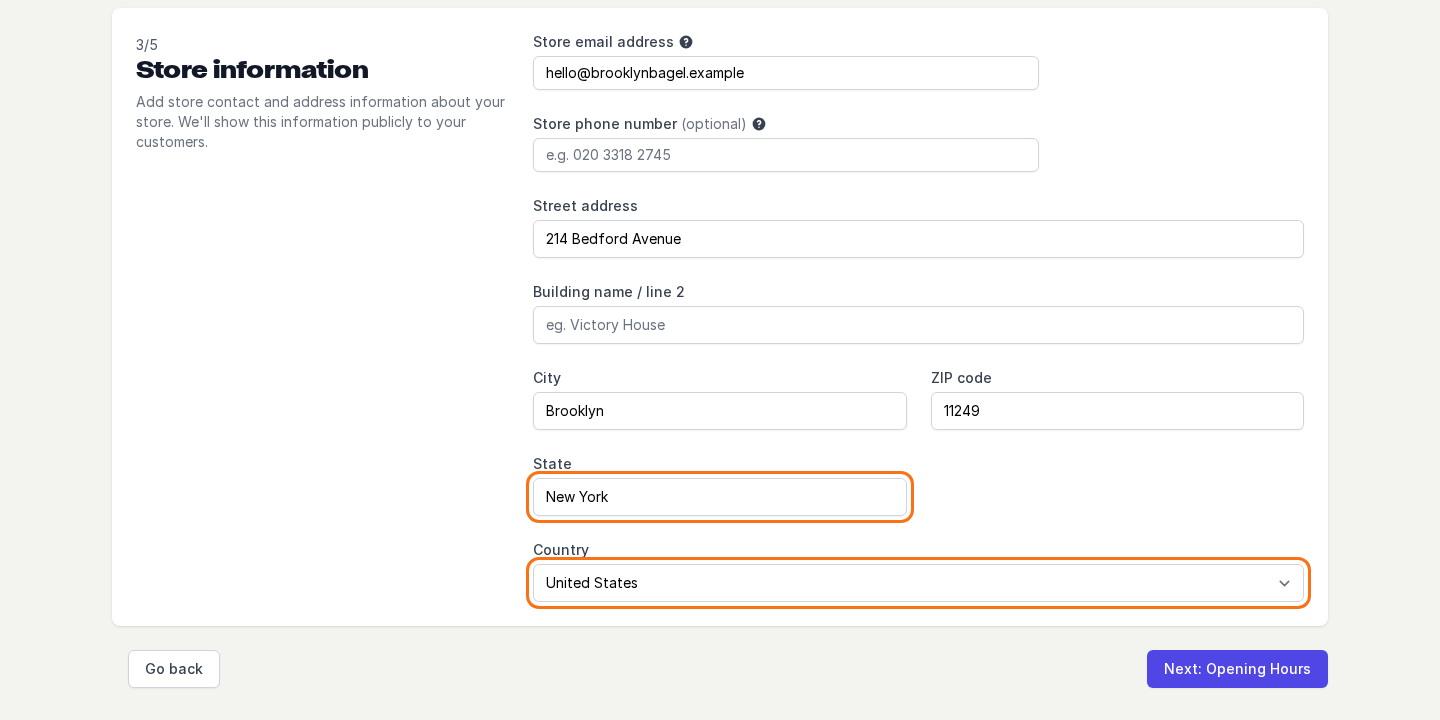Click the City input field

tap(720, 411)
